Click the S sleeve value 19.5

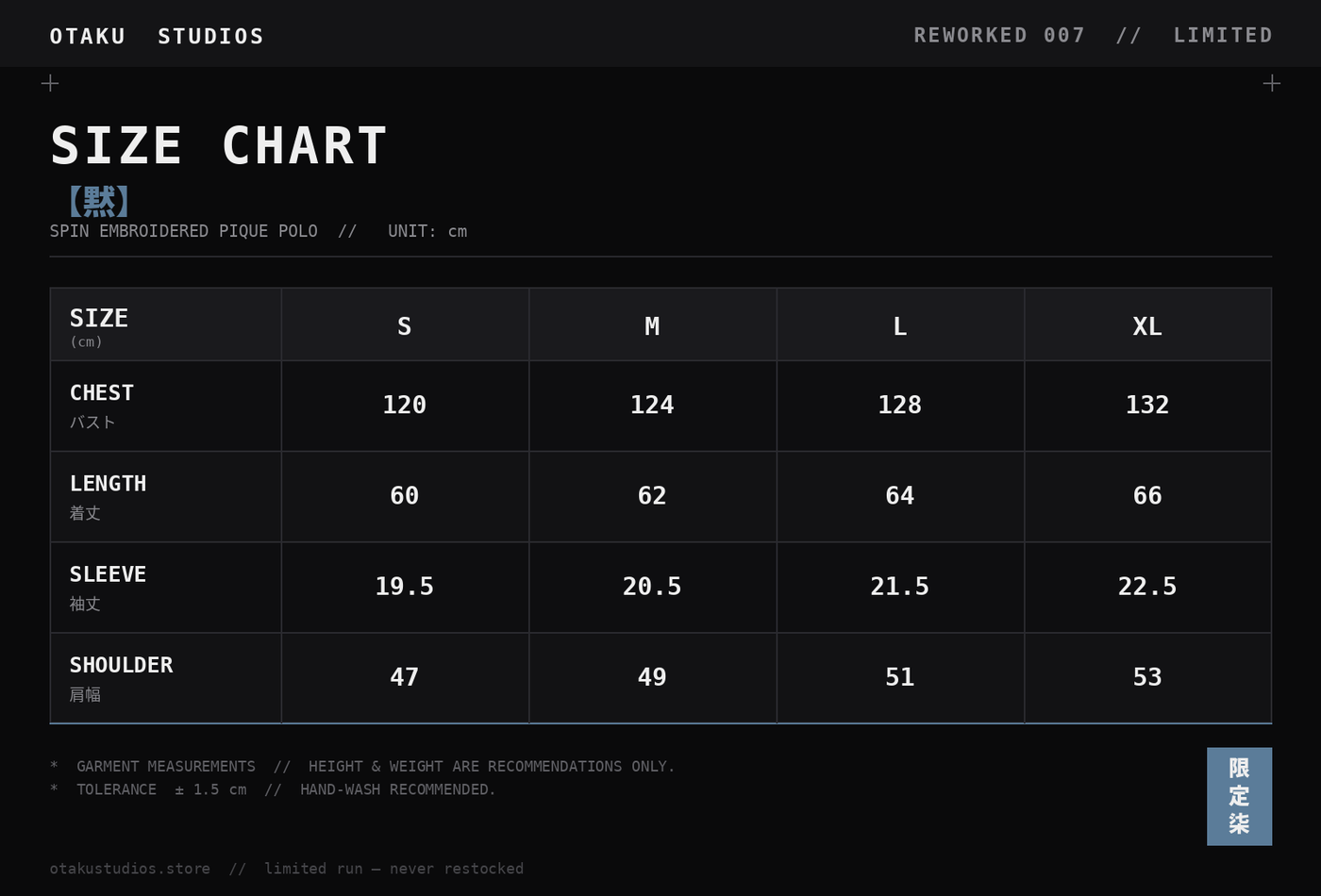405,587
